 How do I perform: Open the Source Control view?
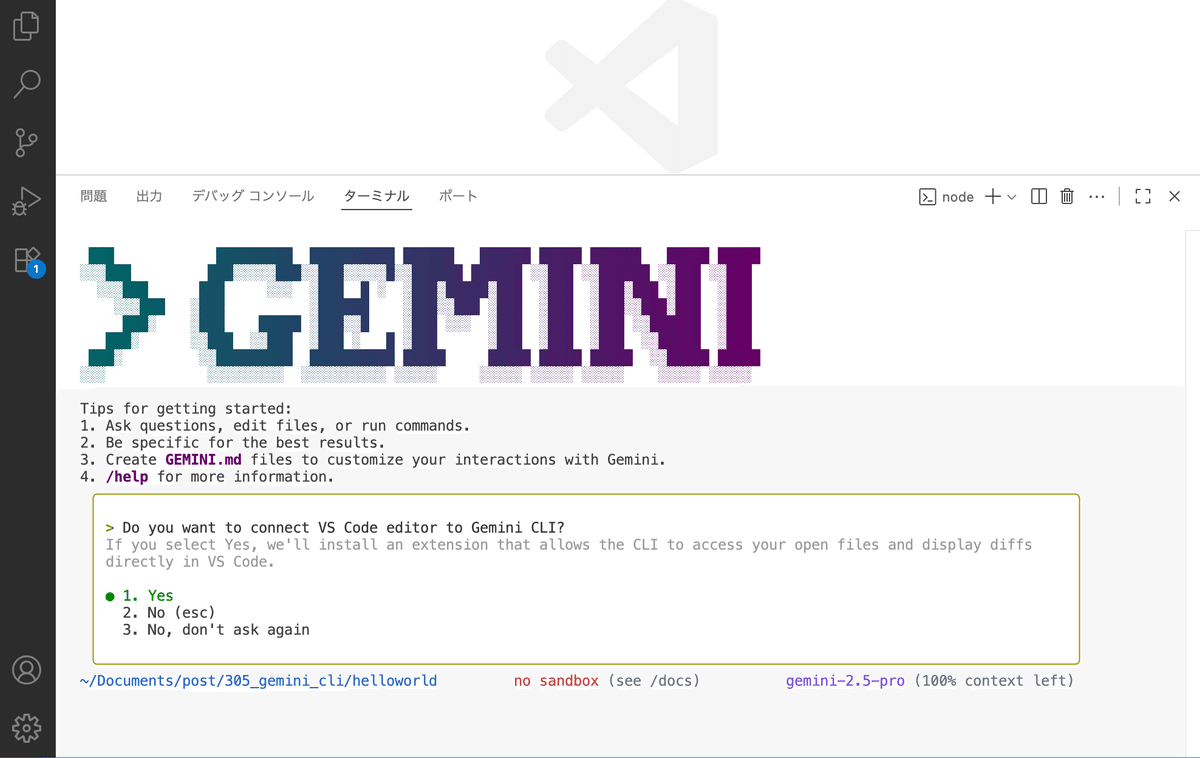click(x=27, y=142)
